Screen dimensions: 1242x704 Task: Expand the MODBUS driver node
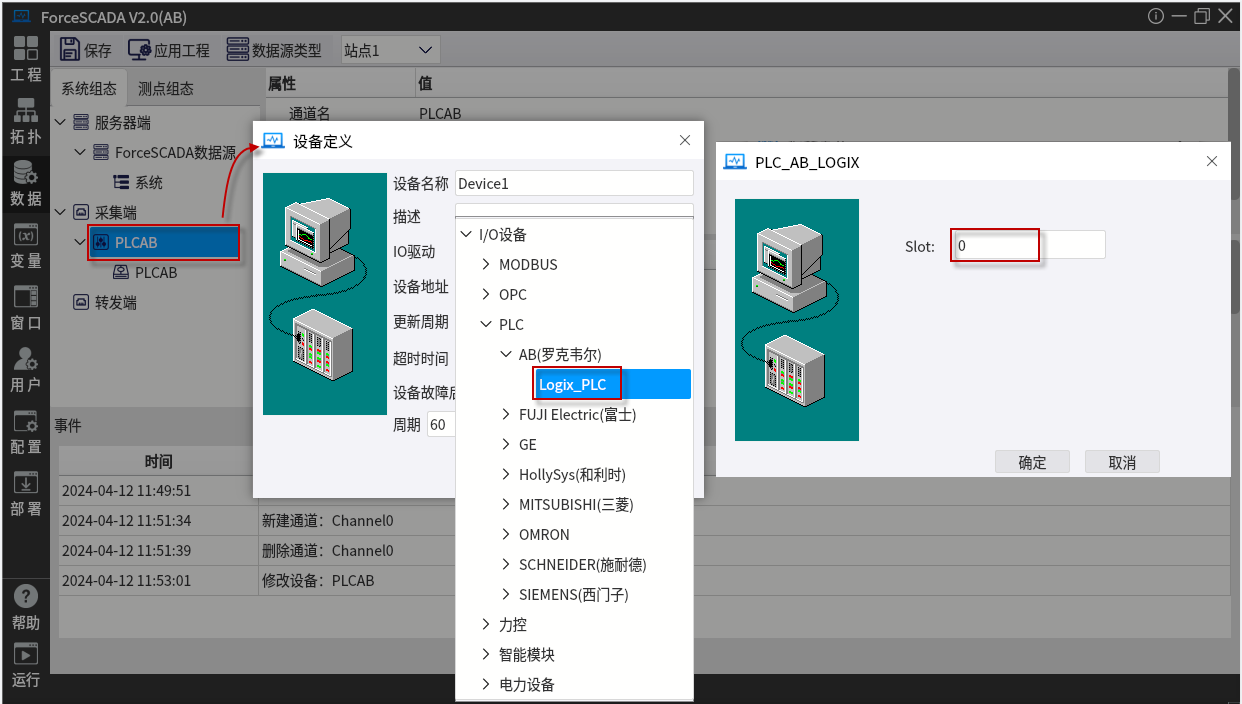tap(486, 265)
